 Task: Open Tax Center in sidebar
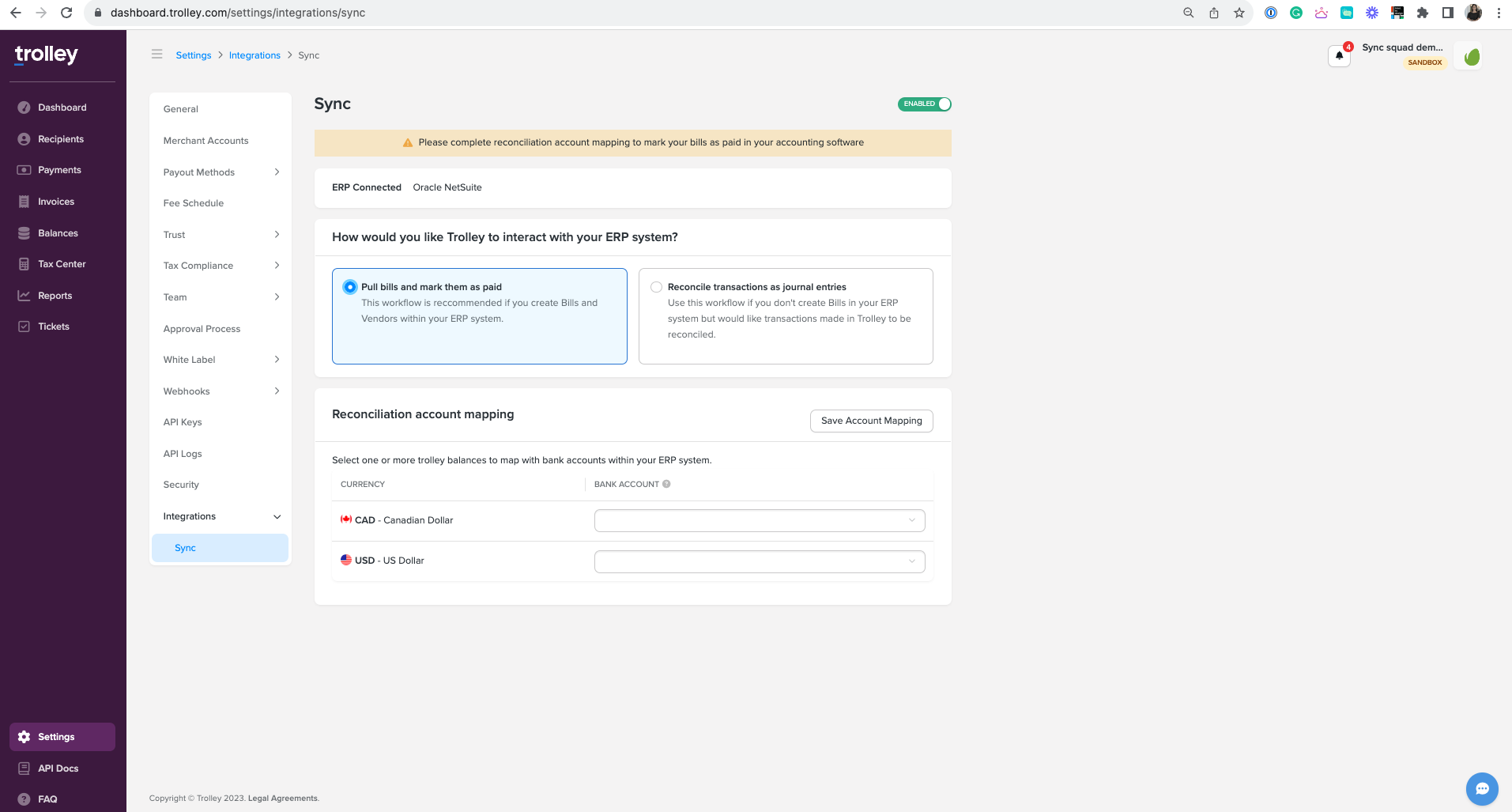(62, 264)
